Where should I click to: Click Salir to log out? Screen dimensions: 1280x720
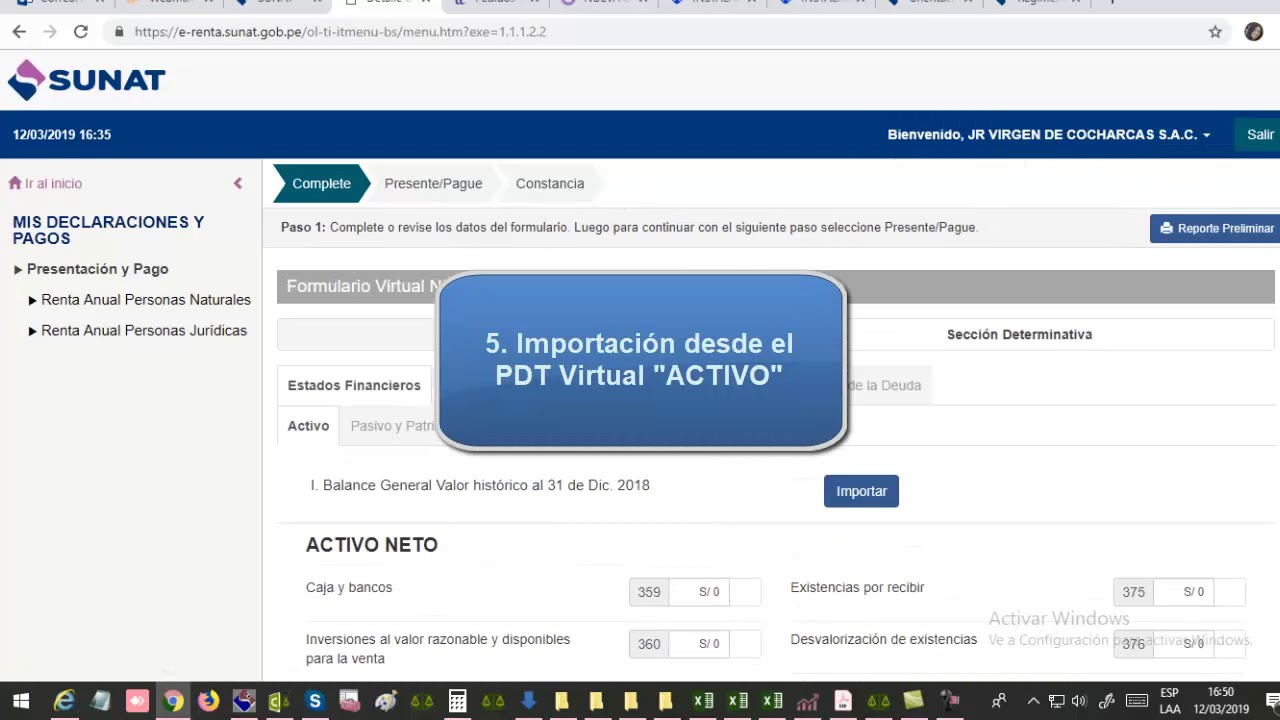(1259, 135)
